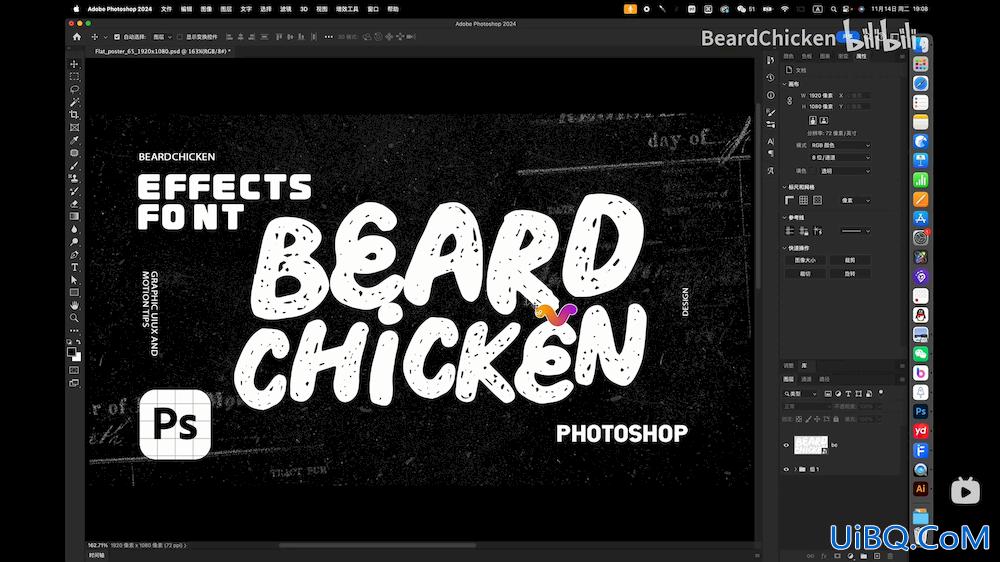Select the Horizontal Type tool
The width and height of the screenshot is (1000, 562).
click(75, 267)
